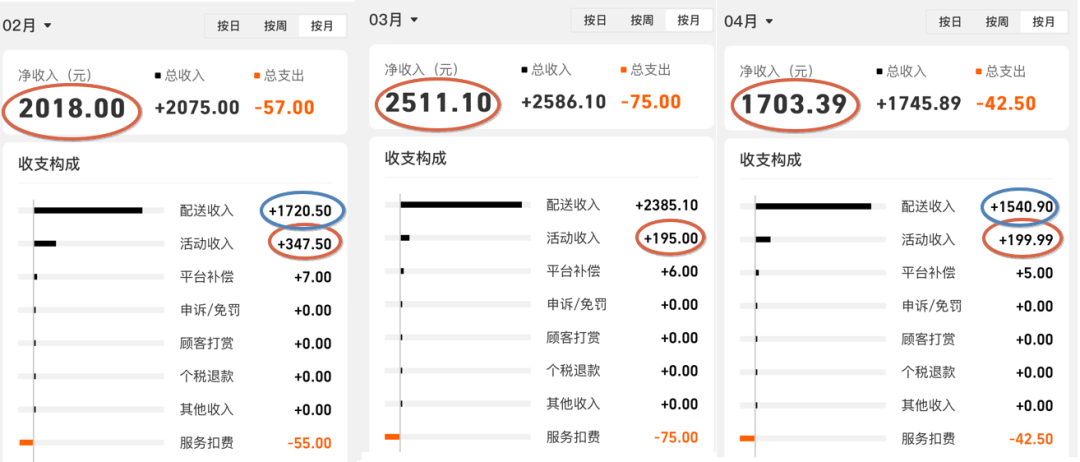Open the 03月 month dropdown
Image resolution: width=1080 pixels, height=462 pixels.
(394, 20)
